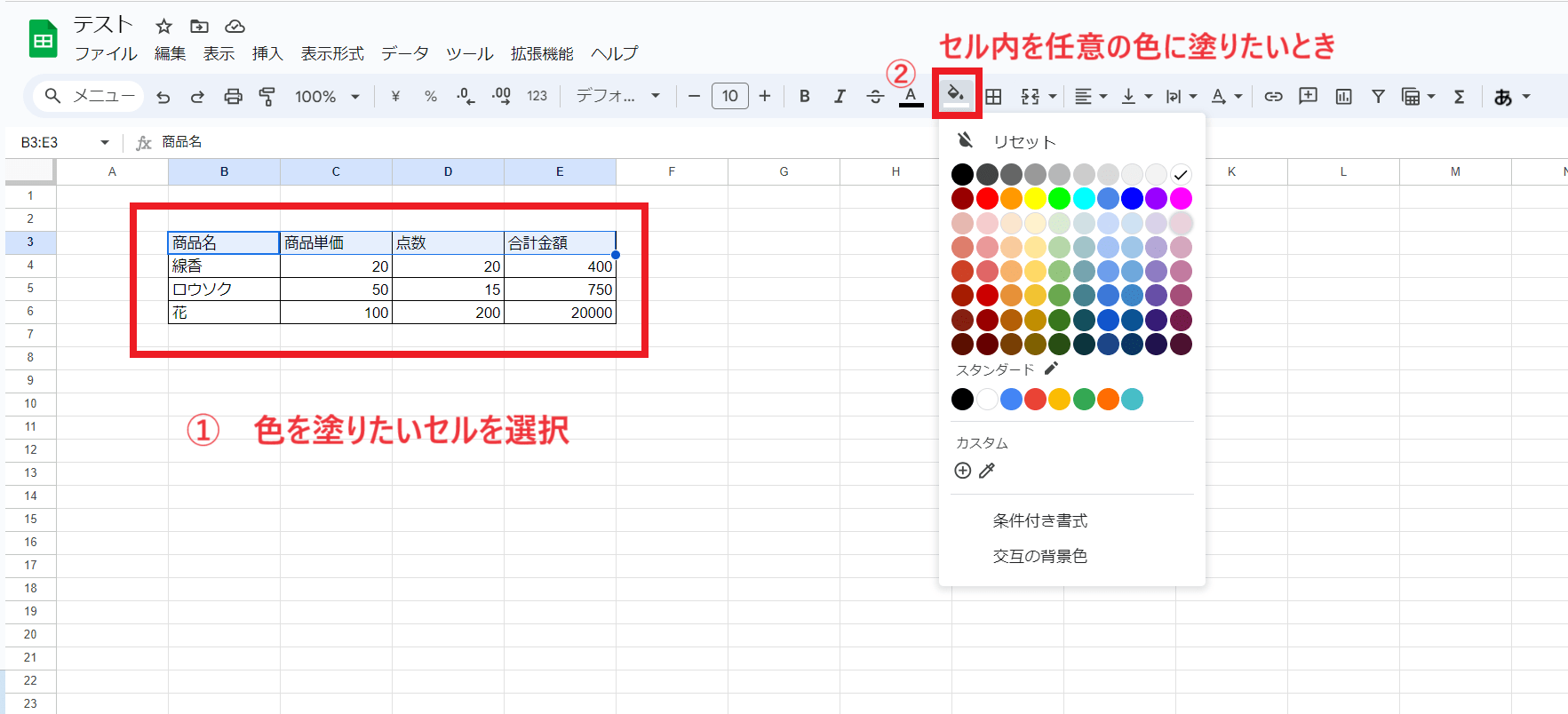Viewport: 1568px width, 714px height.
Task: Click 条件付き書式 in the color panel
Action: (x=1039, y=520)
